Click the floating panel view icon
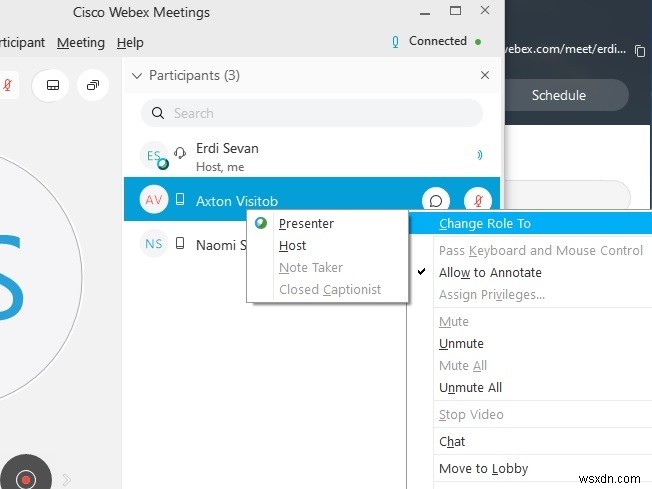The height and width of the screenshot is (489, 652). (x=93, y=86)
